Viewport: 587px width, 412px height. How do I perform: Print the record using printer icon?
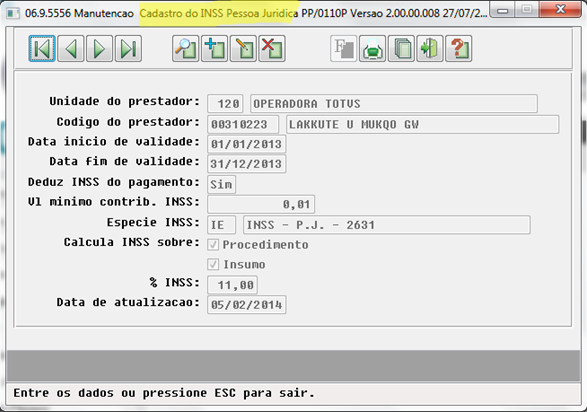(x=372, y=49)
